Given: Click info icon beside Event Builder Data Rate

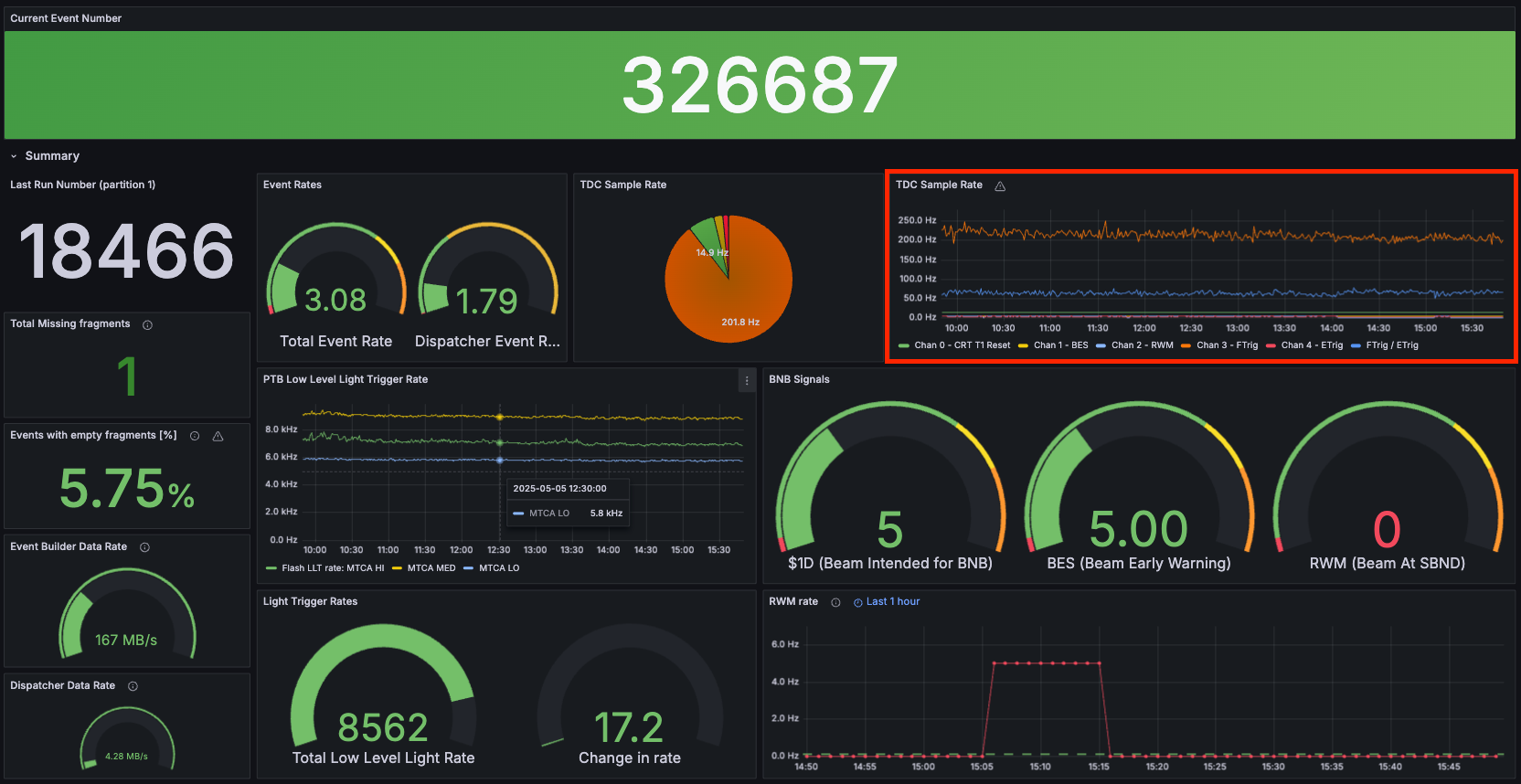Looking at the screenshot, I should point(144,547).
